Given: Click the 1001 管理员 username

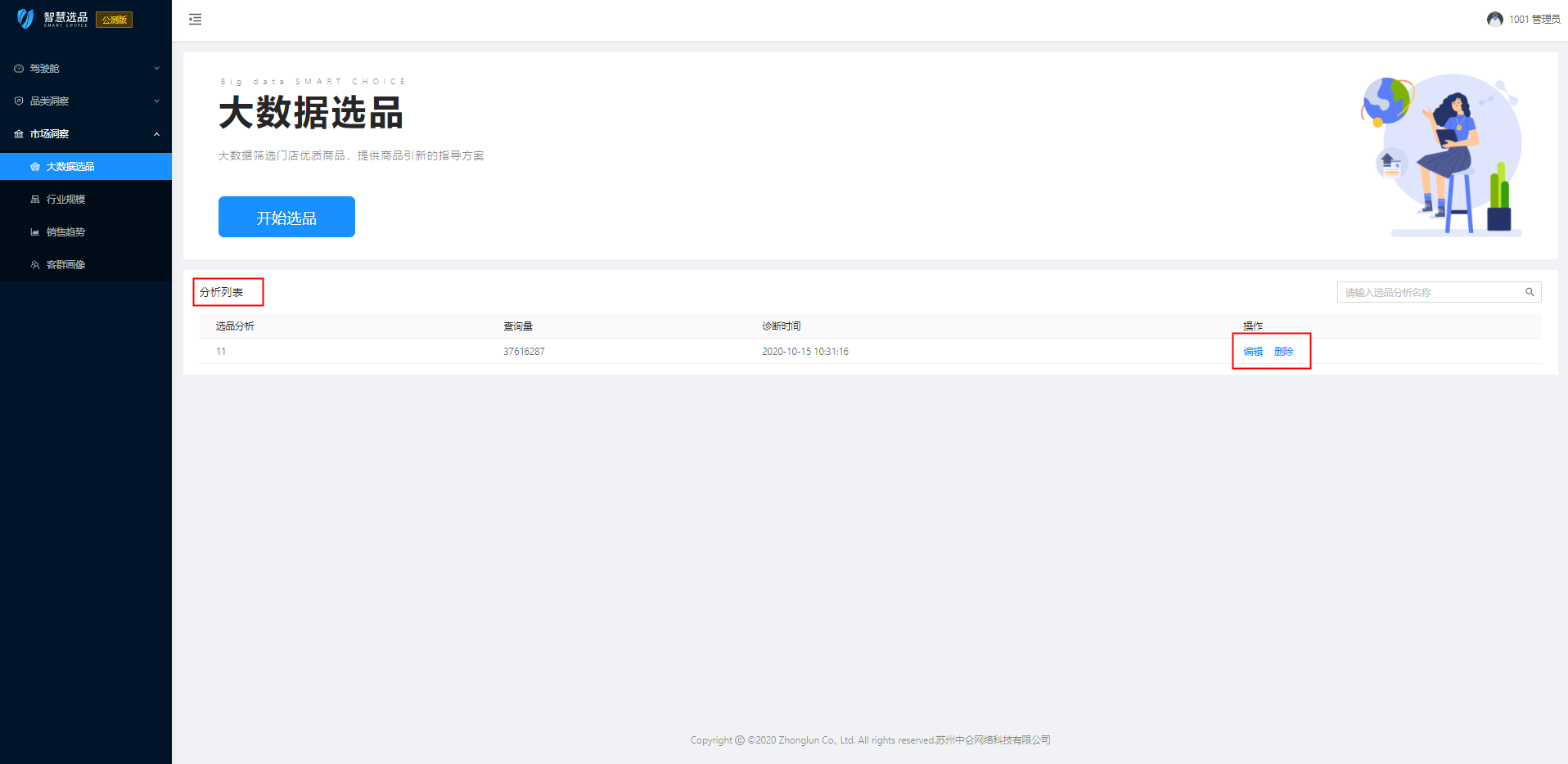Looking at the screenshot, I should 1534,20.
